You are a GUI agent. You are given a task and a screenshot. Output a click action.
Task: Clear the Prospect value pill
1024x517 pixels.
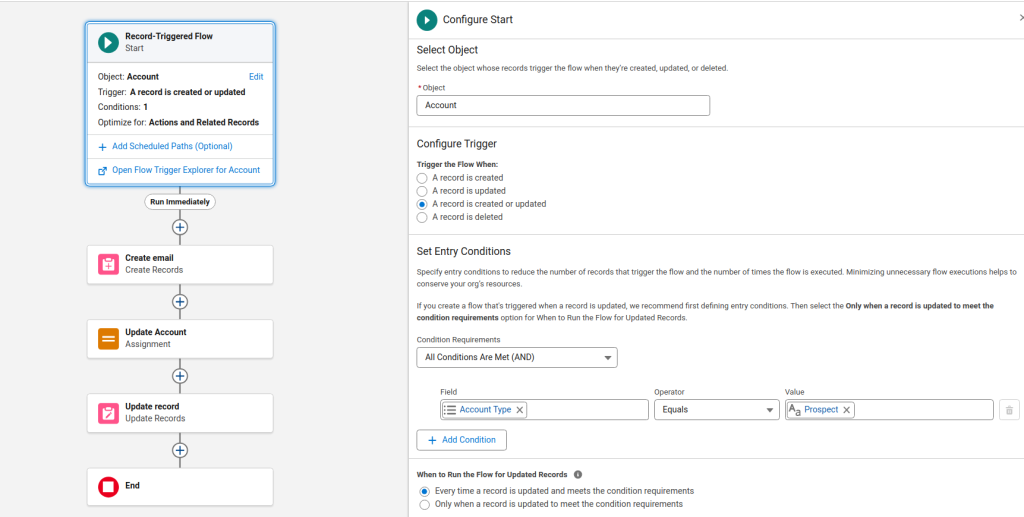pyautogui.click(x=846, y=410)
